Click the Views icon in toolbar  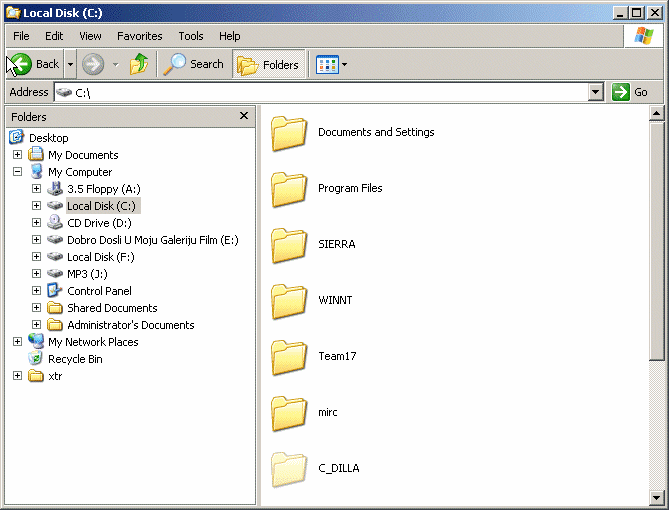327,65
